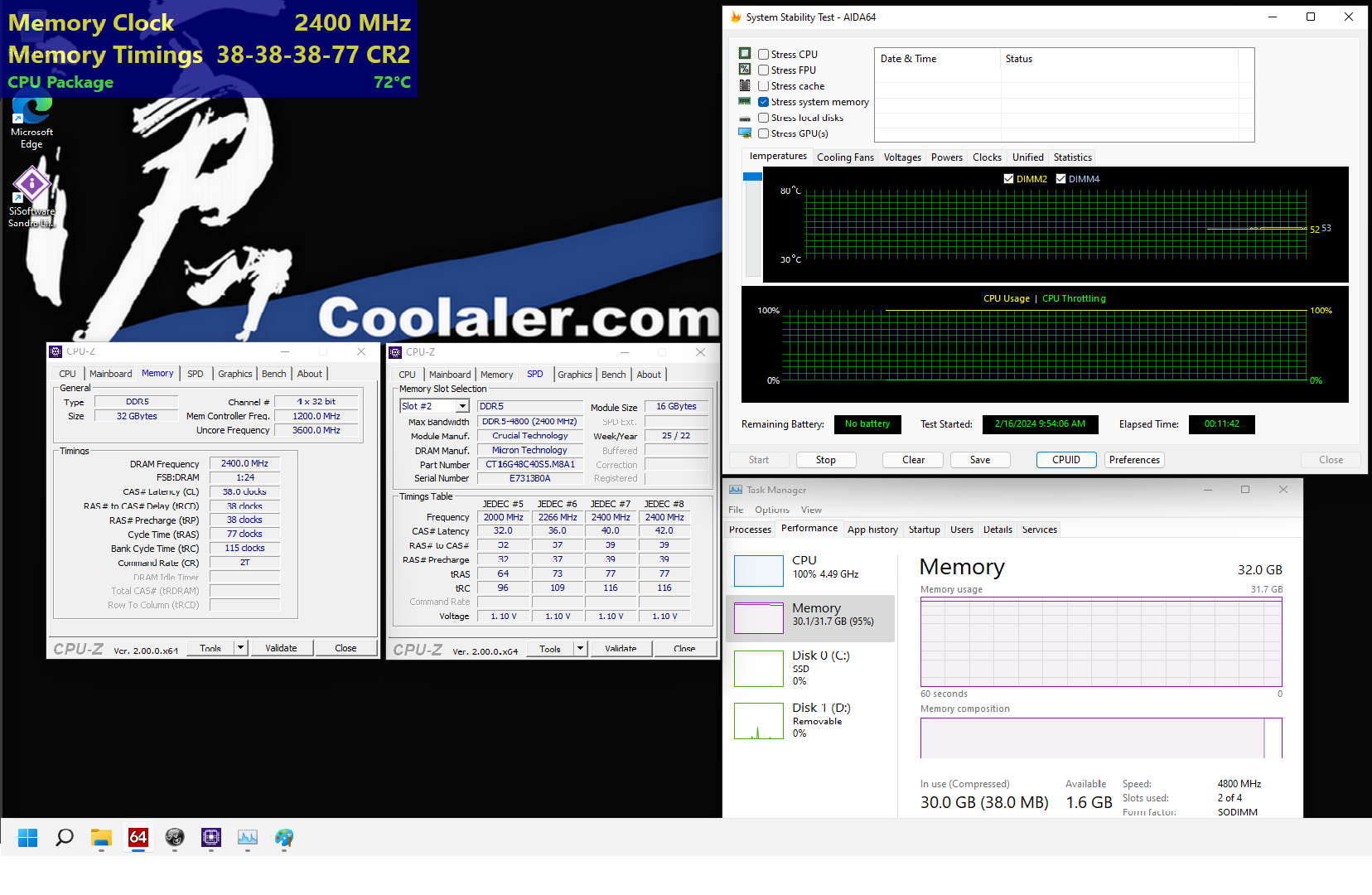
Task: Click the Stress cache chip icon
Action: (745, 85)
